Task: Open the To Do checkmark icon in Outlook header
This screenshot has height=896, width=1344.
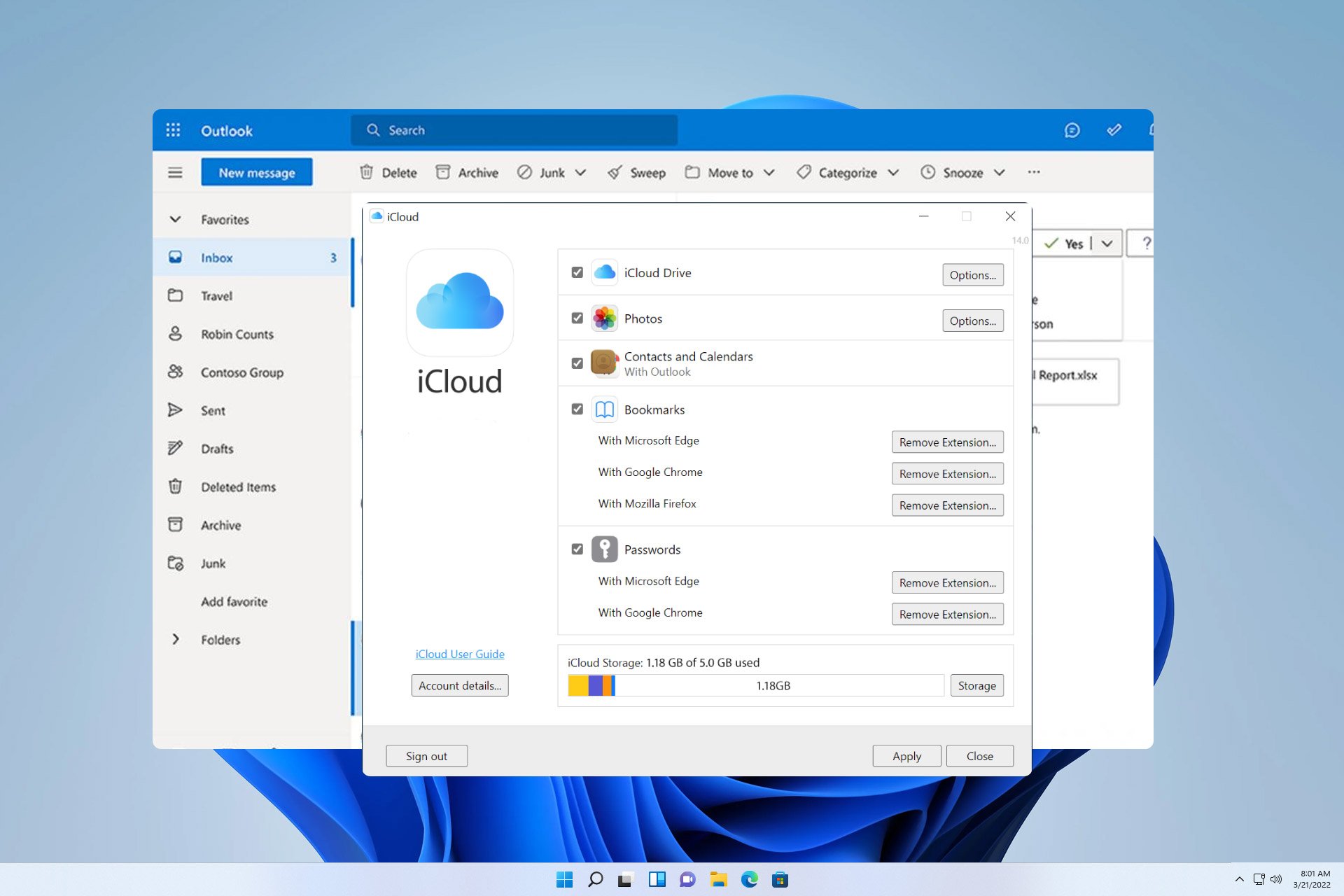Action: 1114,130
